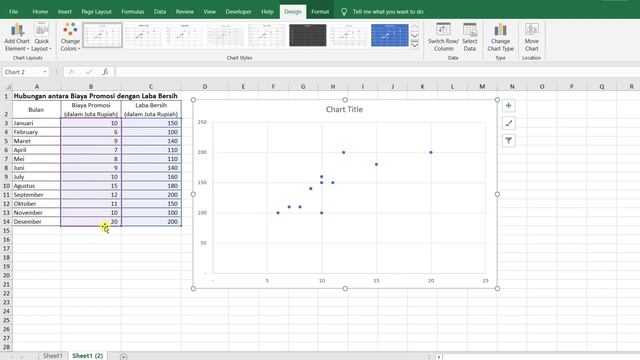
Task: Click the title cell Hubungan antara Biaya Promosi
Action: (96, 96)
